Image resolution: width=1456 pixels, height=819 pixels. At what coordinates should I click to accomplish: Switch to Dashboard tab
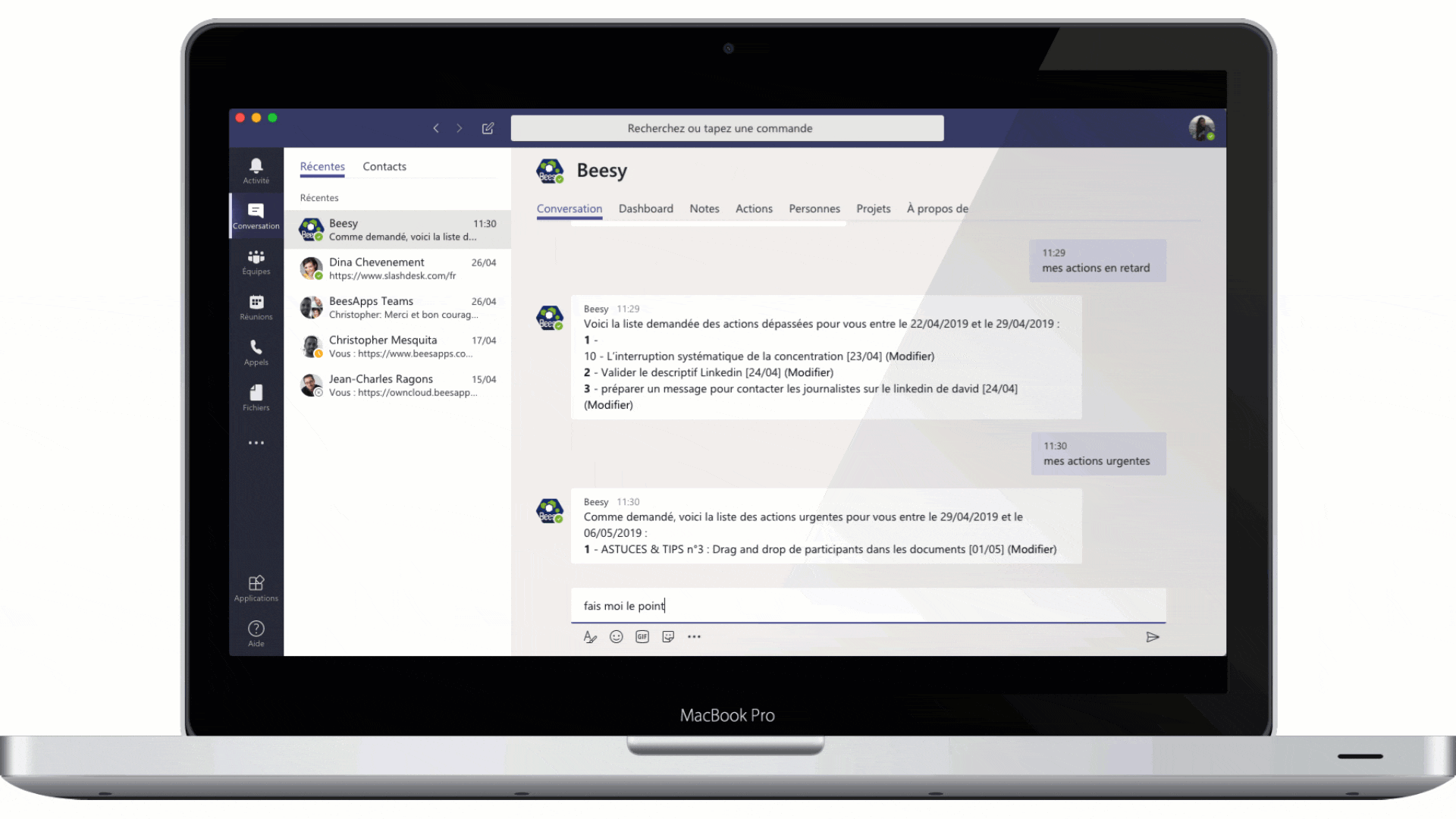(644, 208)
